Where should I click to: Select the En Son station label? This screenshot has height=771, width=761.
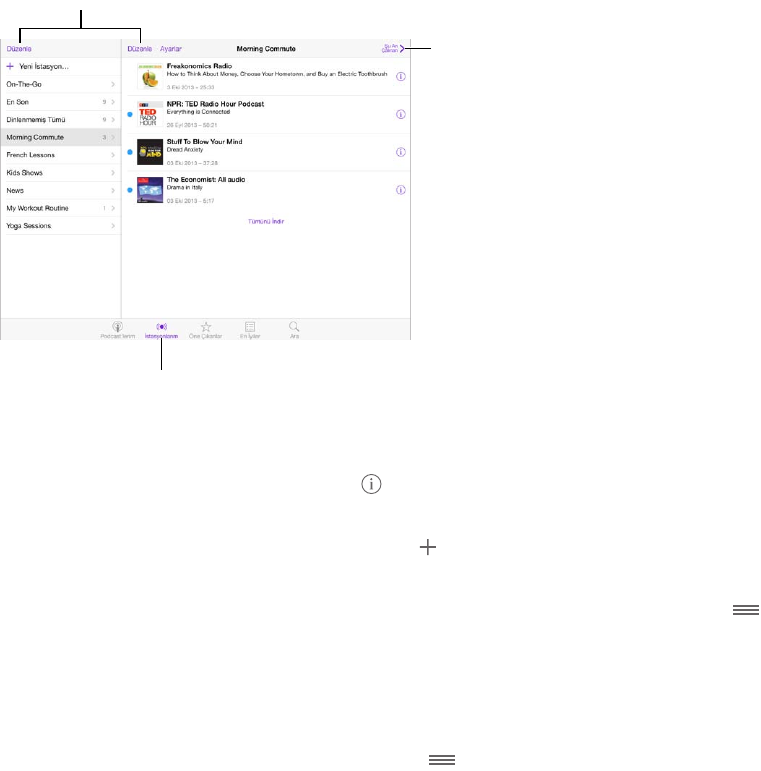click(17, 102)
